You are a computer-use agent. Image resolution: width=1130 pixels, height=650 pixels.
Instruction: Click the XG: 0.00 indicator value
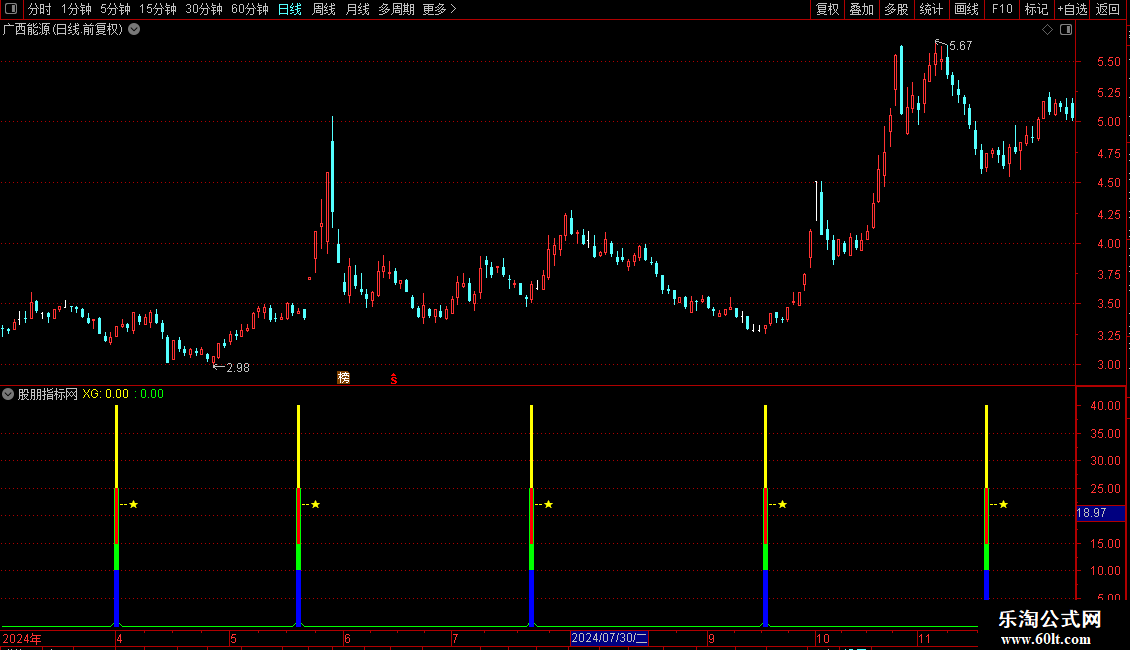pos(105,394)
